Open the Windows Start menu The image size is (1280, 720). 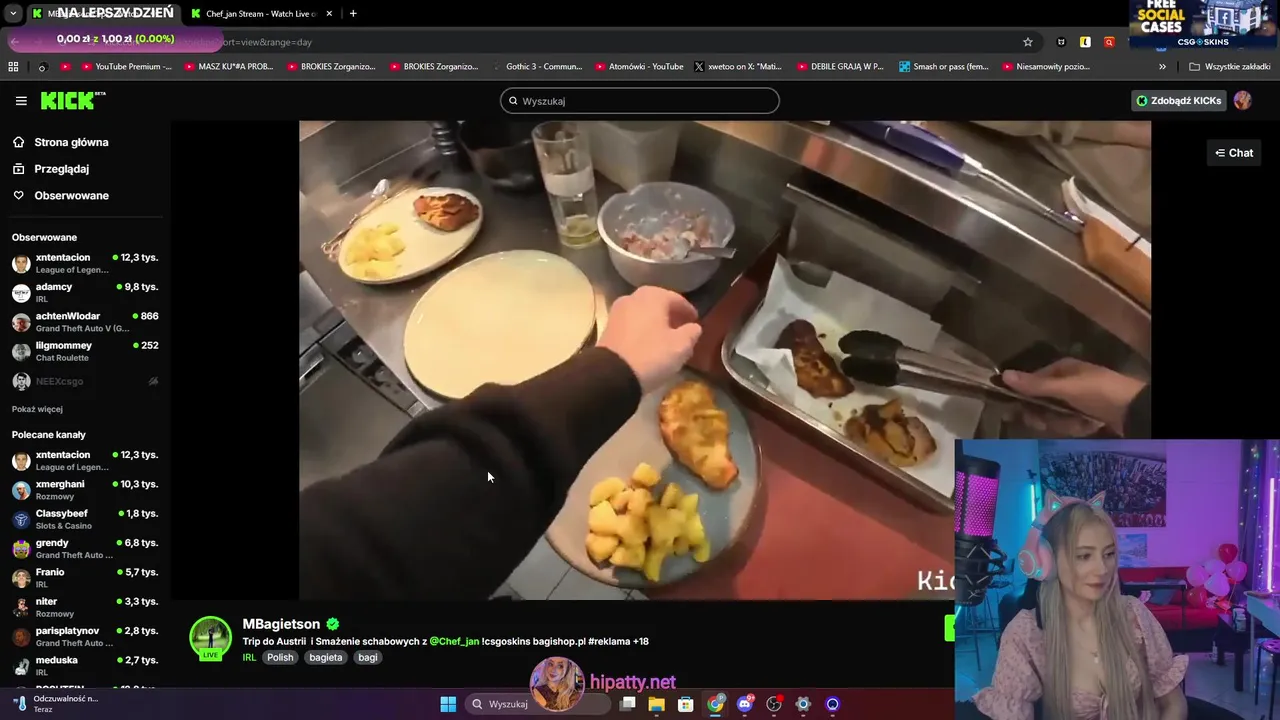448,704
